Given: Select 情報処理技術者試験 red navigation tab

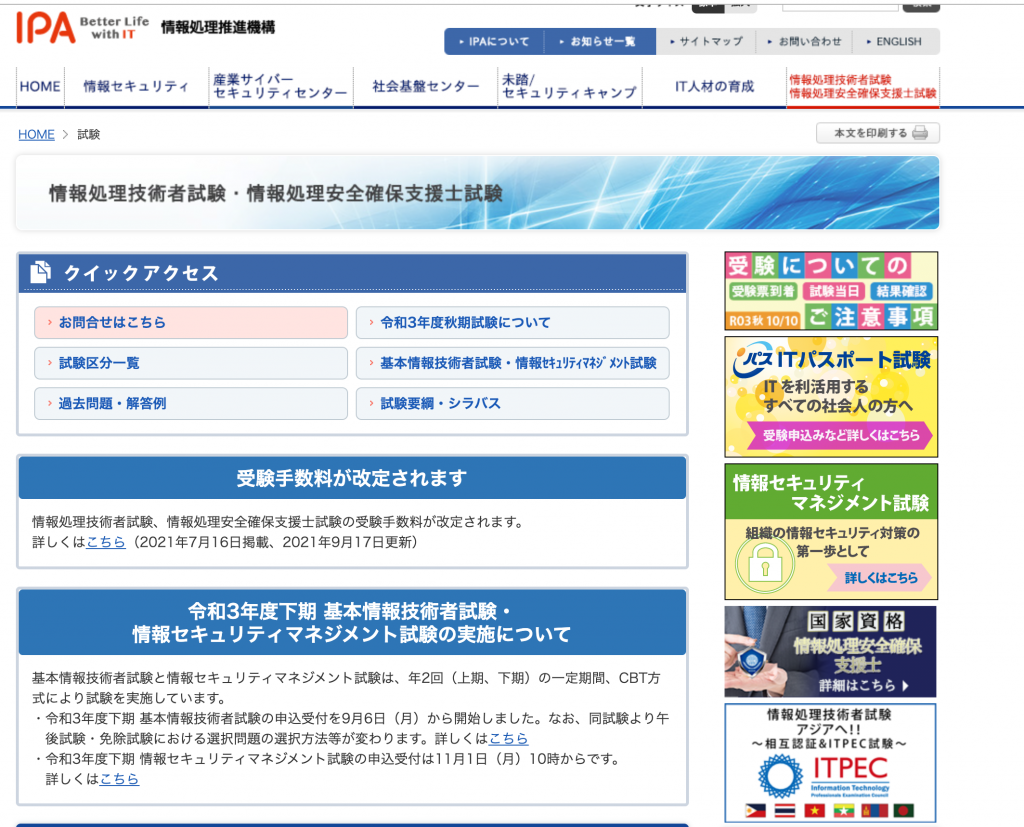Looking at the screenshot, I should click(863, 86).
